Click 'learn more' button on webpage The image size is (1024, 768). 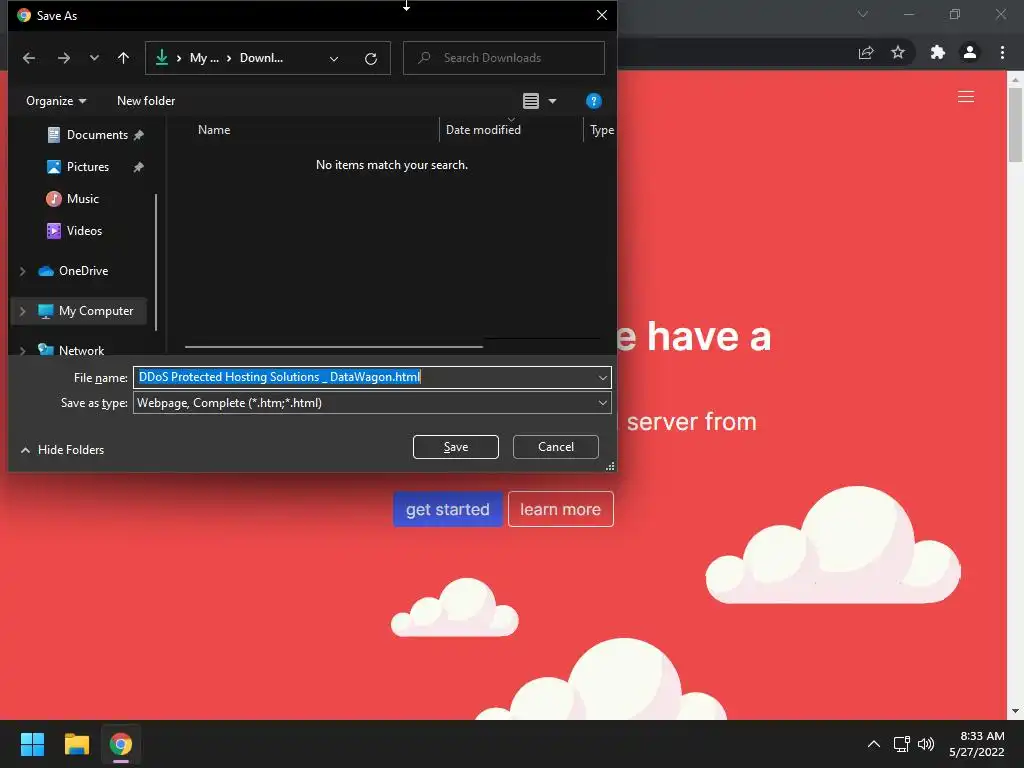pos(560,509)
